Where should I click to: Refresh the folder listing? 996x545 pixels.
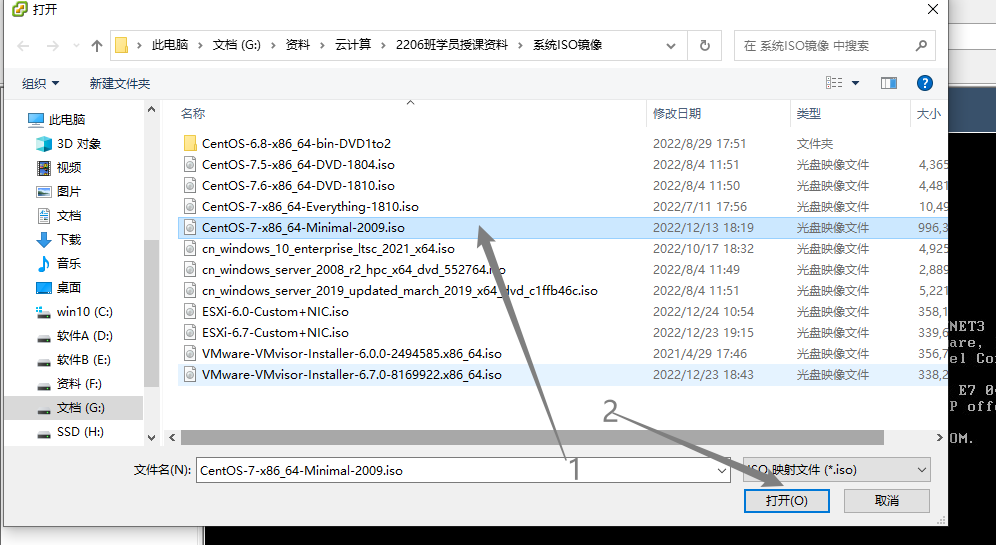coord(704,46)
